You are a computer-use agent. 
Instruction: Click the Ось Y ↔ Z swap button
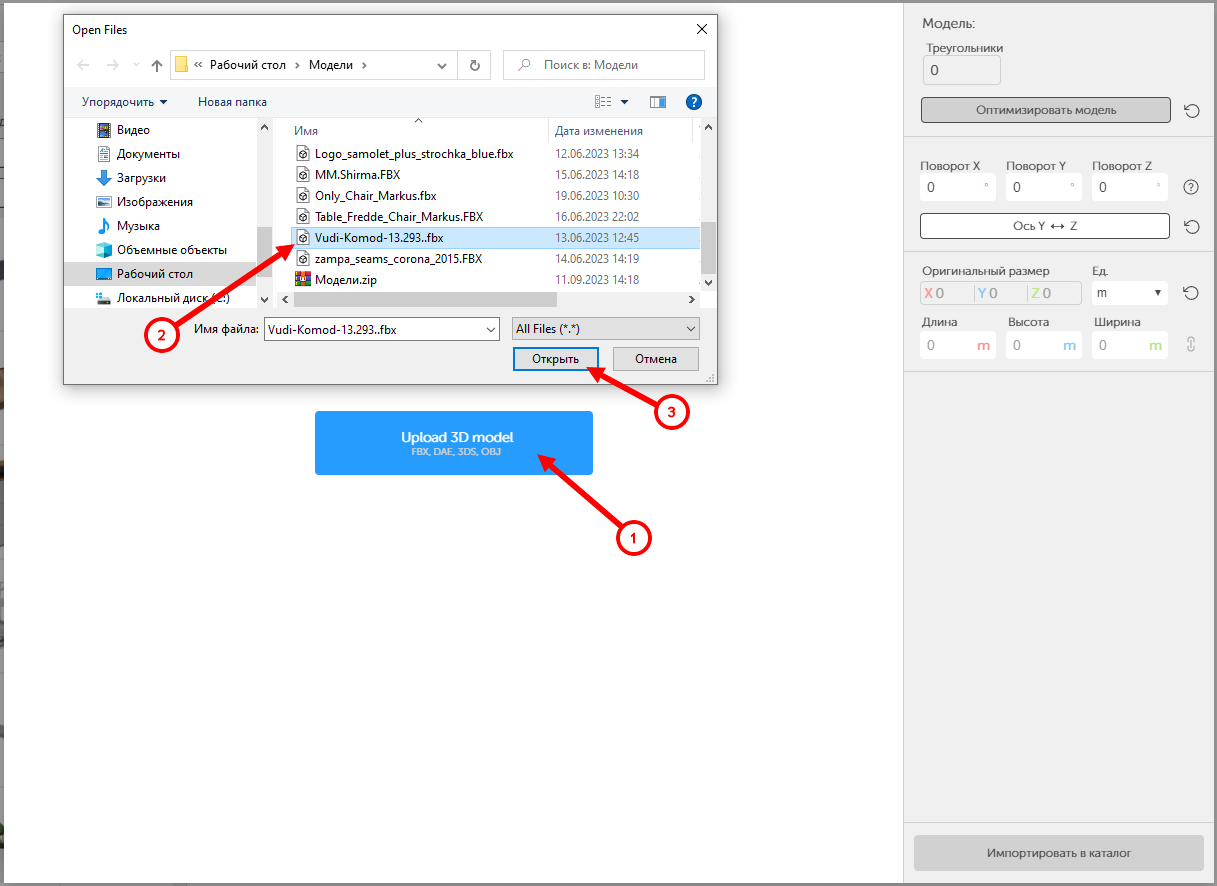(1045, 226)
